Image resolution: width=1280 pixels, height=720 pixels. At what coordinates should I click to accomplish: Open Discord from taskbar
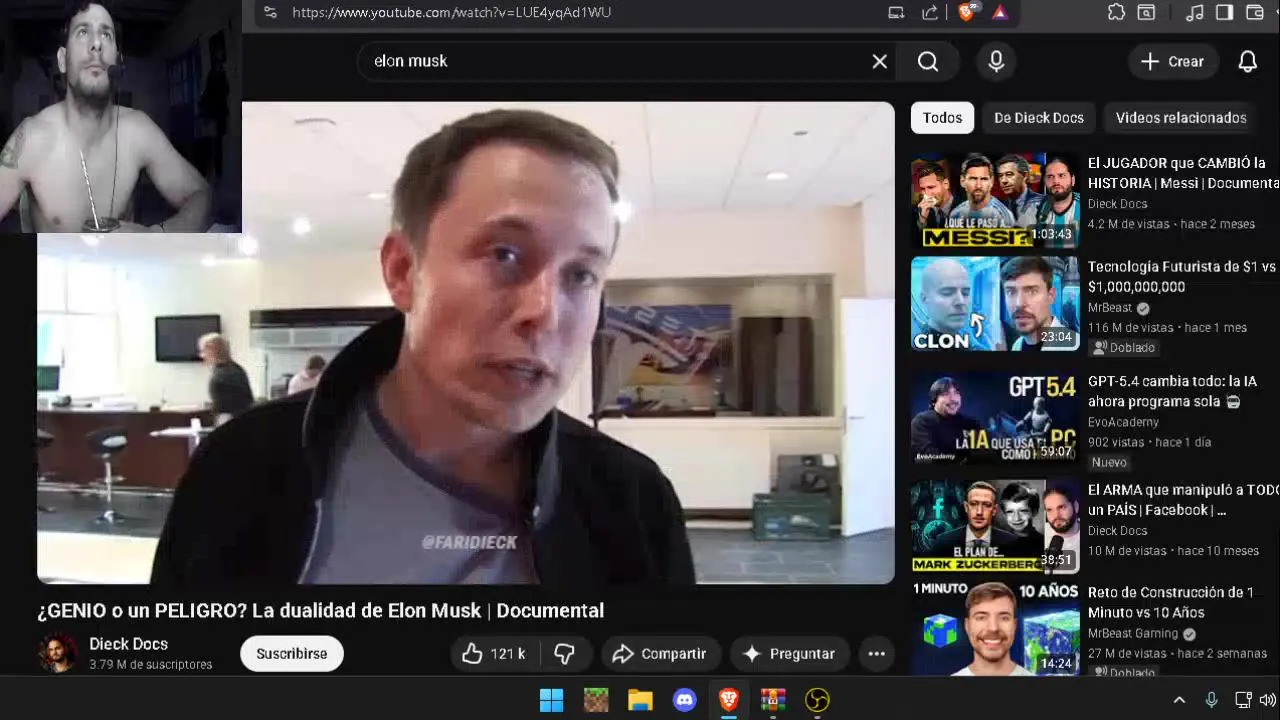click(685, 700)
